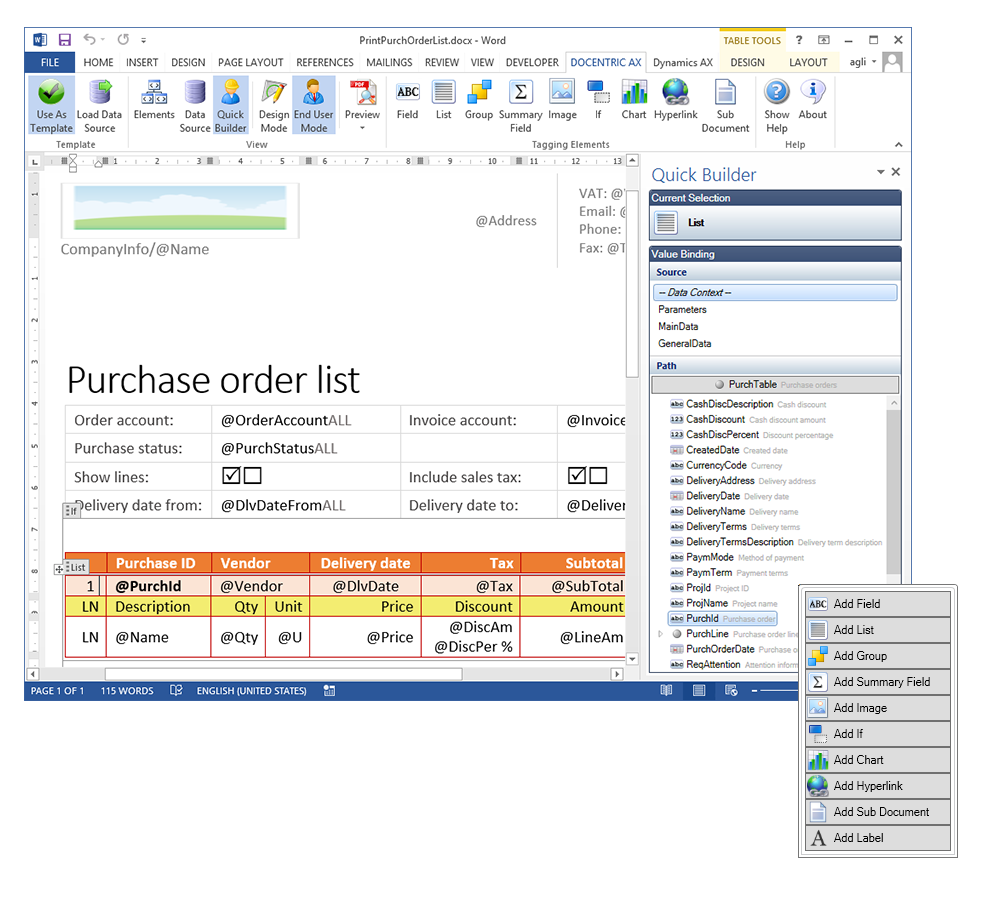The height and width of the screenshot is (900, 1000).
Task: Undo the last action in title bar
Action: pyautogui.click(x=89, y=40)
